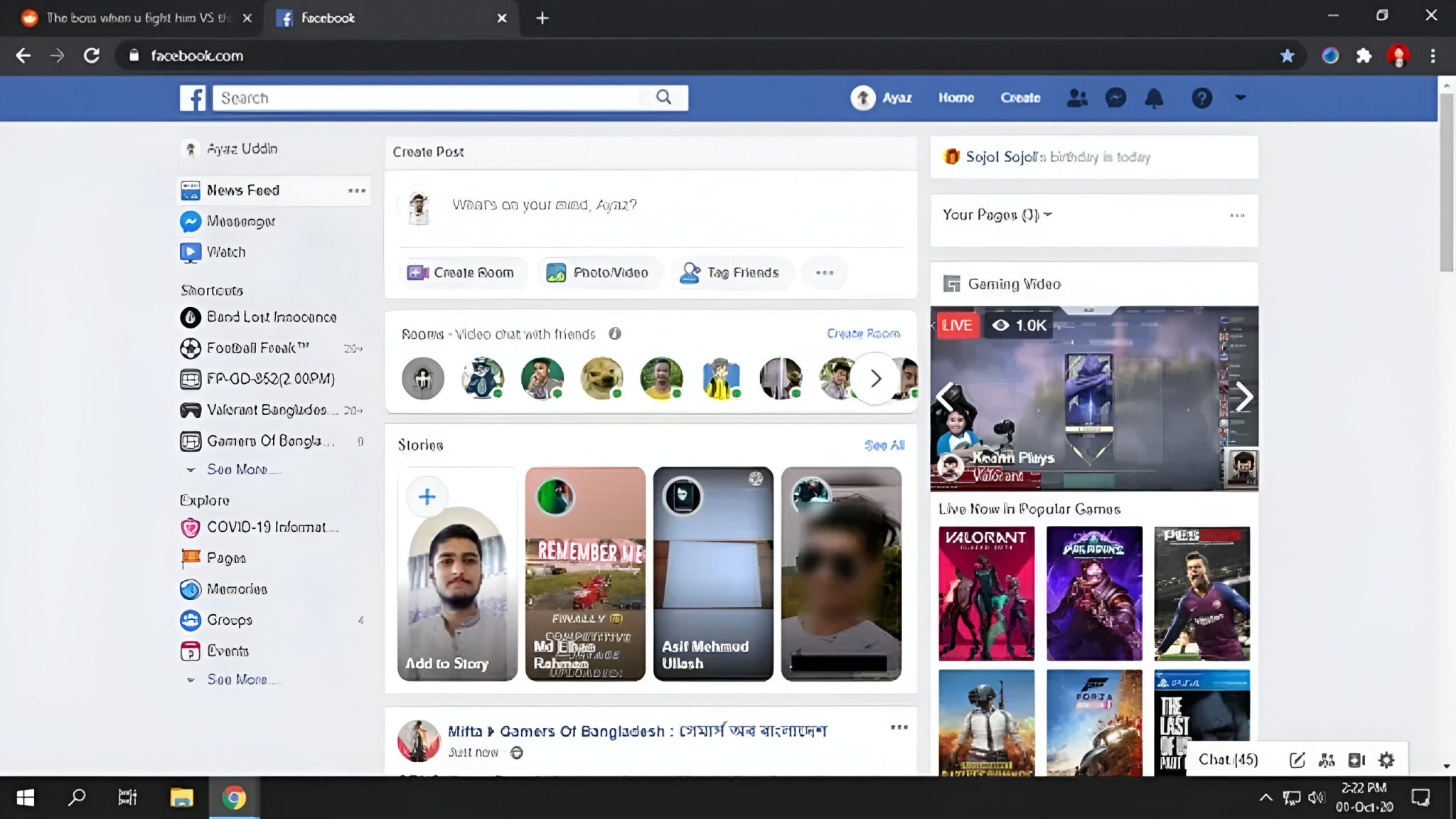The height and width of the screenshot is (819, 1456).
Task: Open News Feed options ellipsis
Action: tap(356, 191)
